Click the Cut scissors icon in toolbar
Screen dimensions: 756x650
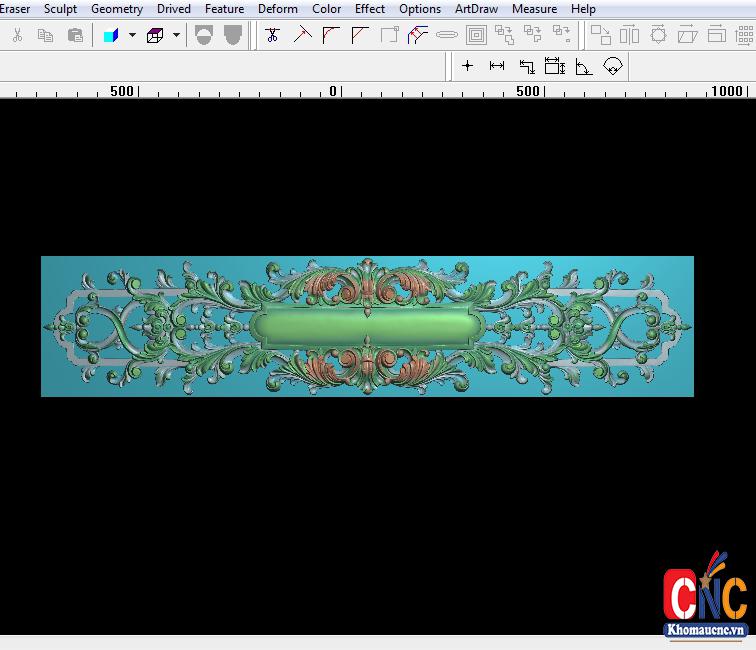click(17, 35)
